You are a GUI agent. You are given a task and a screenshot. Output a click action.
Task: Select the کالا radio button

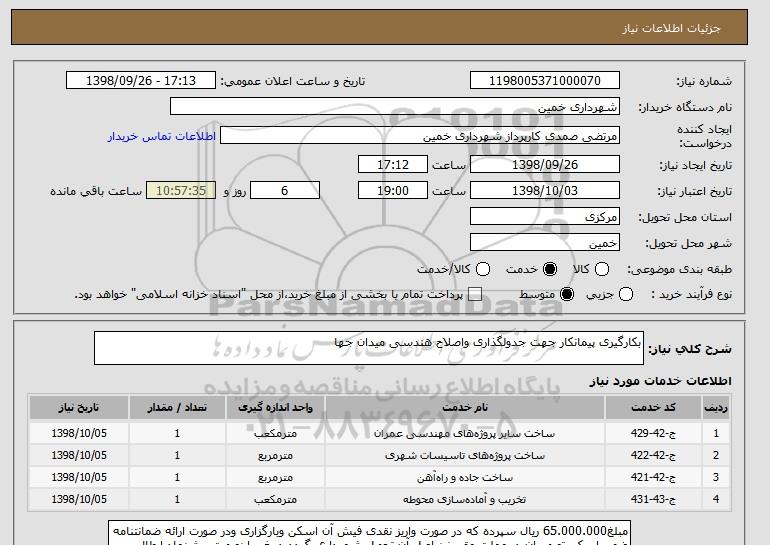pos(602,269)
